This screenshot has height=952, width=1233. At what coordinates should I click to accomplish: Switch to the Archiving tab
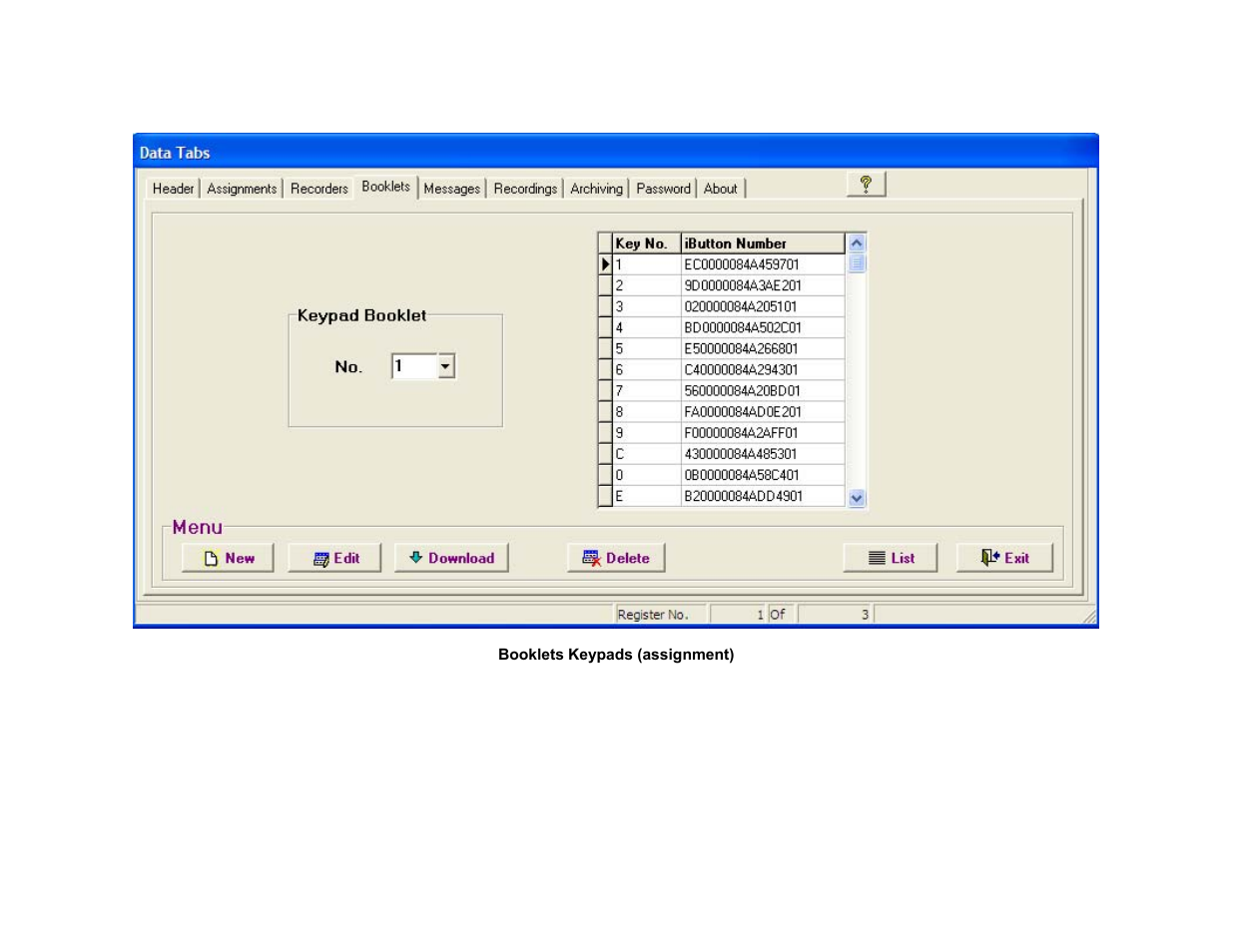click(x=596, y=189)
